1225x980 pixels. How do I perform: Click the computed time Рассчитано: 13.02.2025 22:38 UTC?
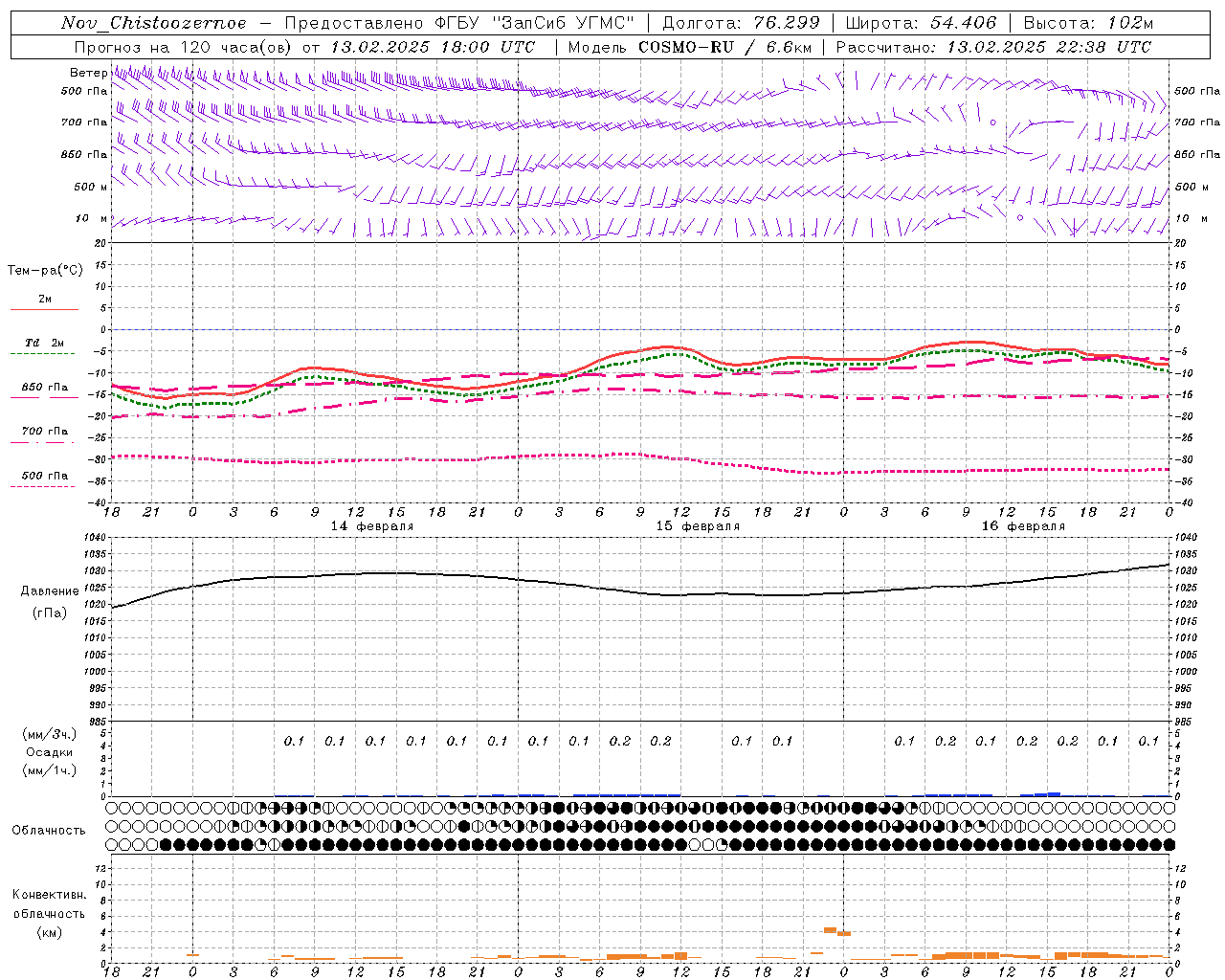pyautogui.click(x=993, y=47)
